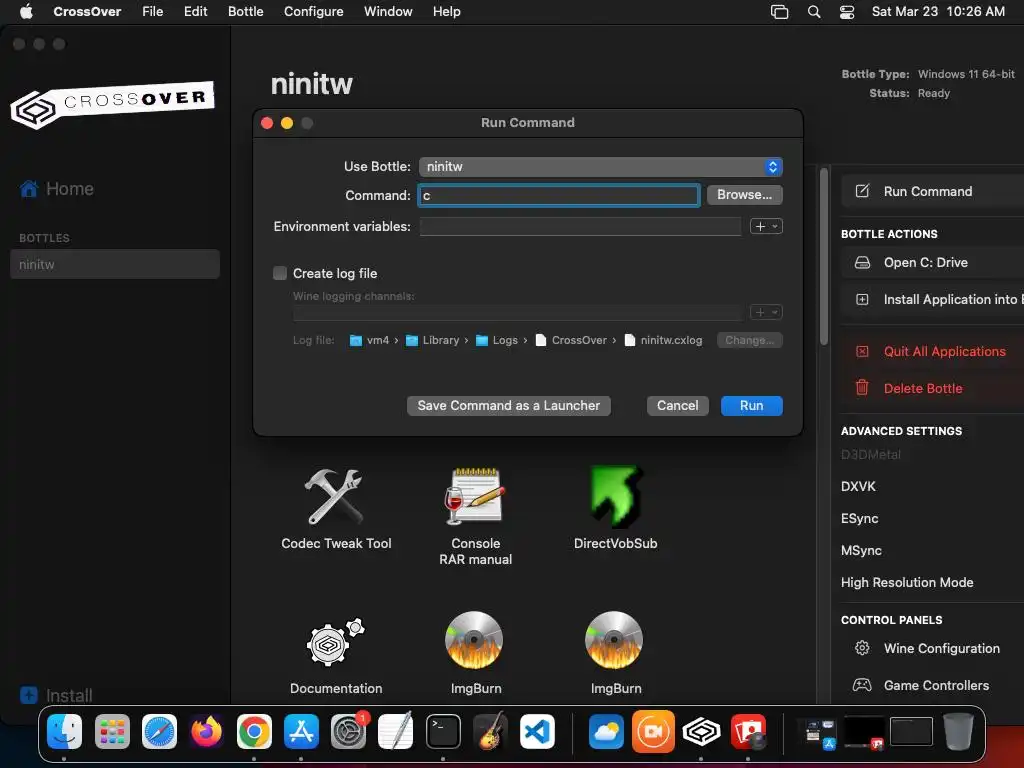Click Quit All Applications

tap(933, 351)
